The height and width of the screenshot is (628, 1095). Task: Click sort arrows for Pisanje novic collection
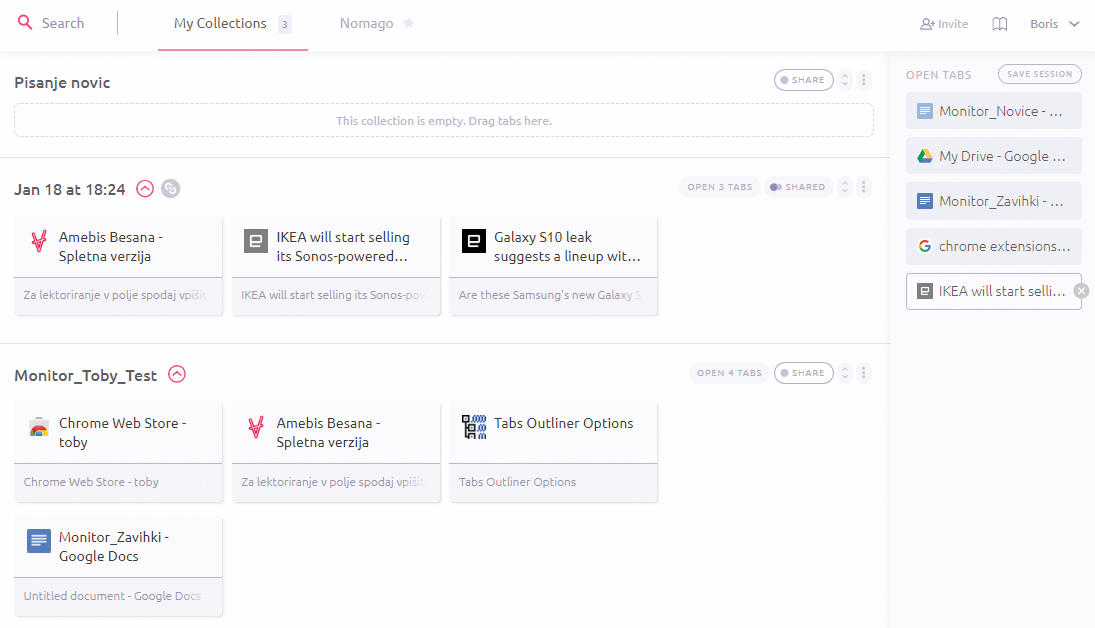[x=844, y=80]
